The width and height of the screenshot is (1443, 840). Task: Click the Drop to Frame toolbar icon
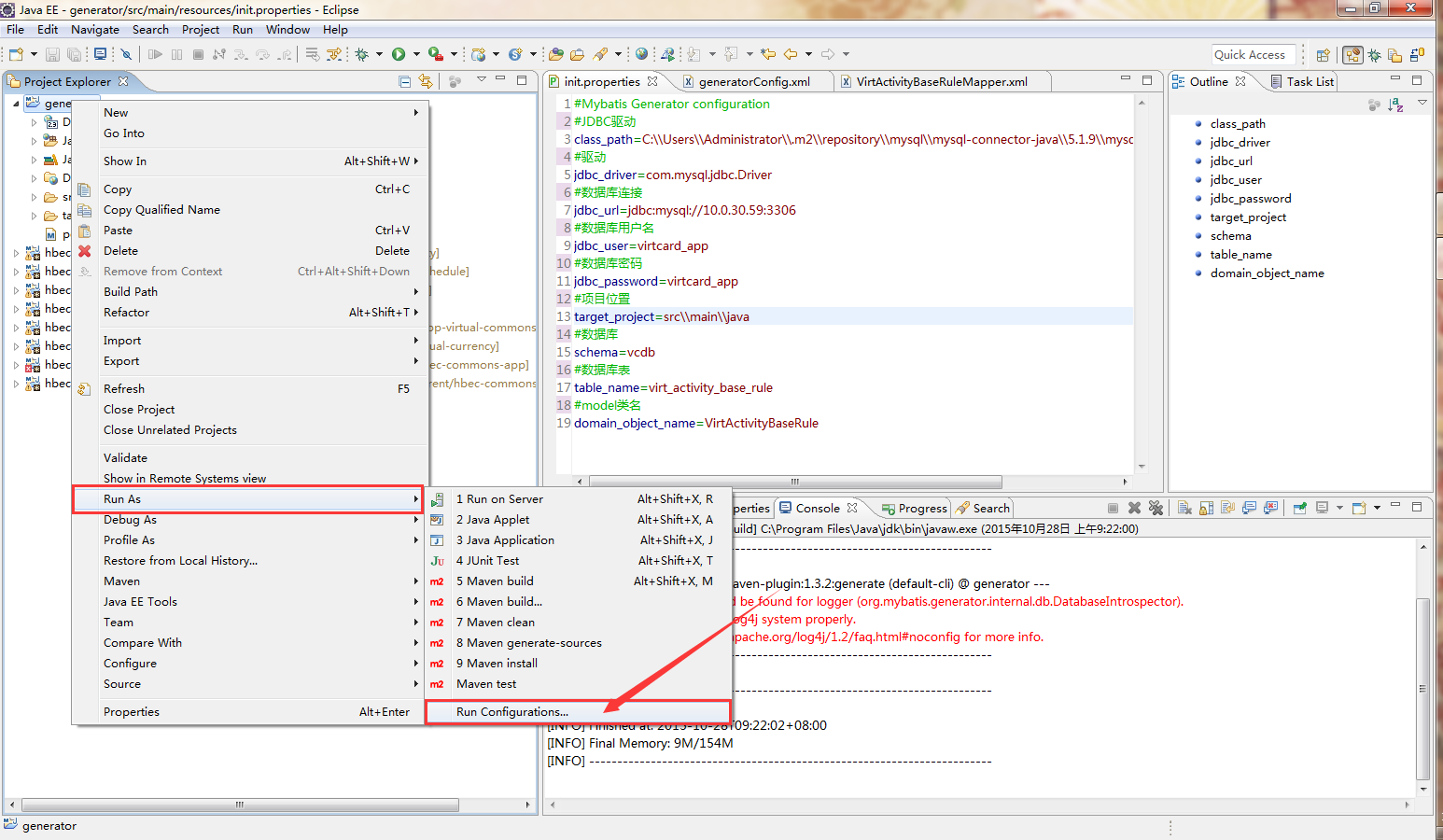312,54
